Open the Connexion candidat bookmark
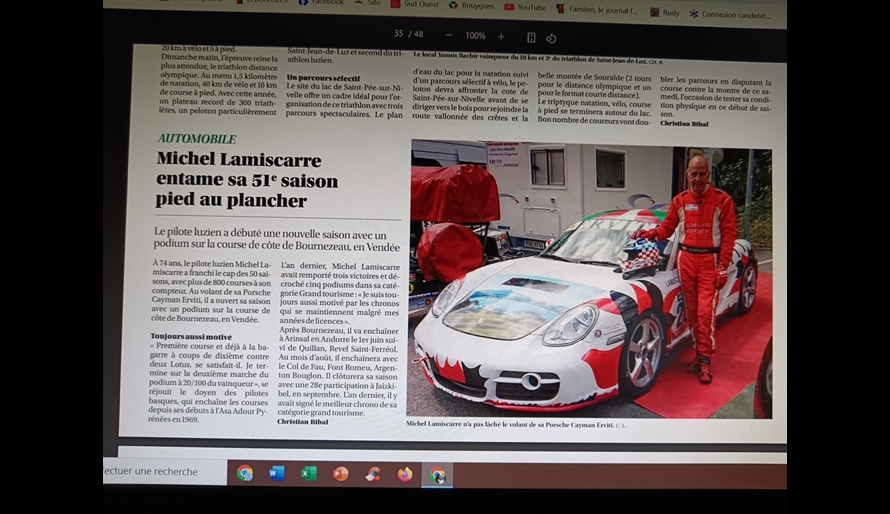Screen dimensions: 890x514 (734, 15)
